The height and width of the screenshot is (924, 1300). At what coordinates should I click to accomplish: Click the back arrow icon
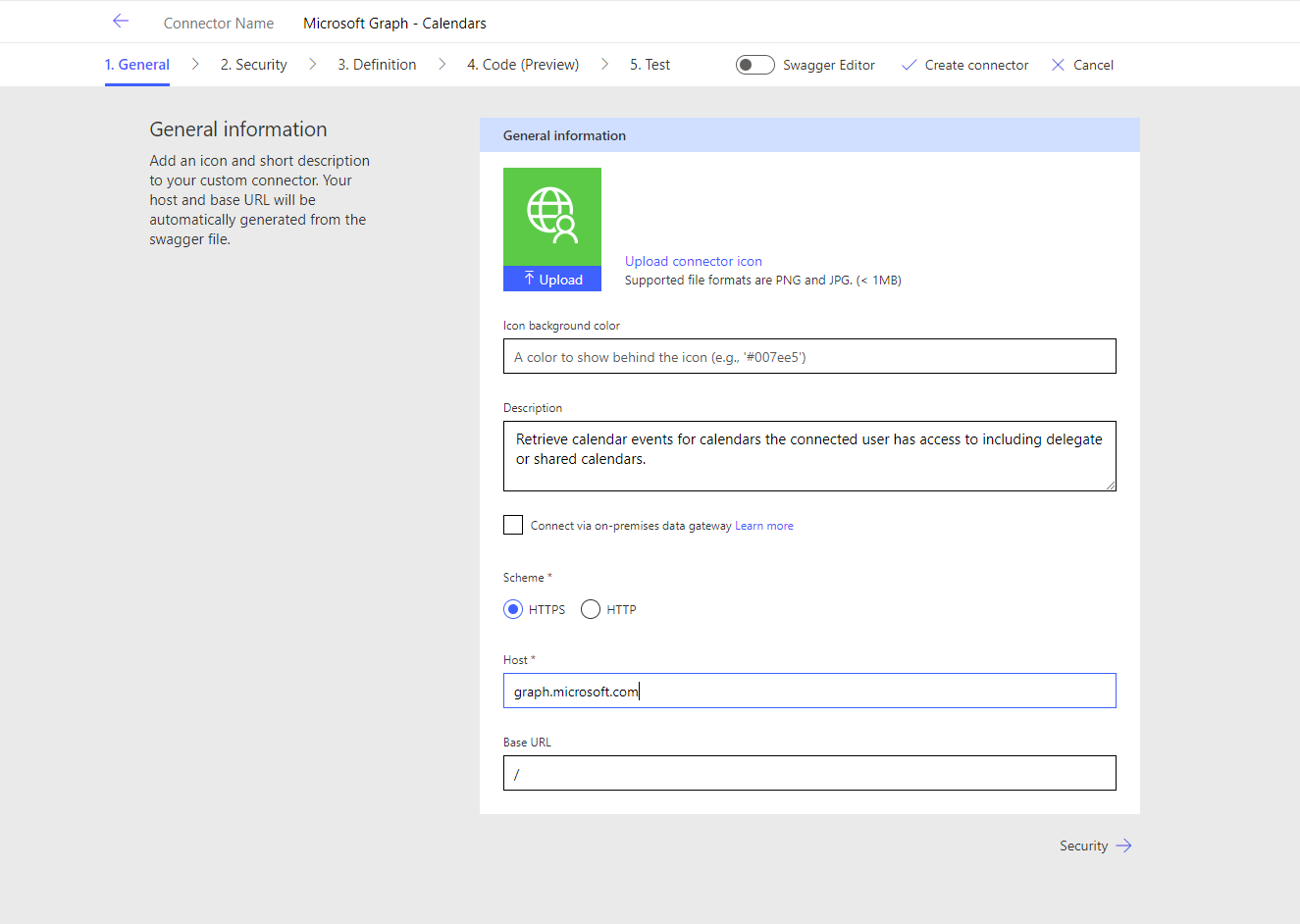pos(121,22)
